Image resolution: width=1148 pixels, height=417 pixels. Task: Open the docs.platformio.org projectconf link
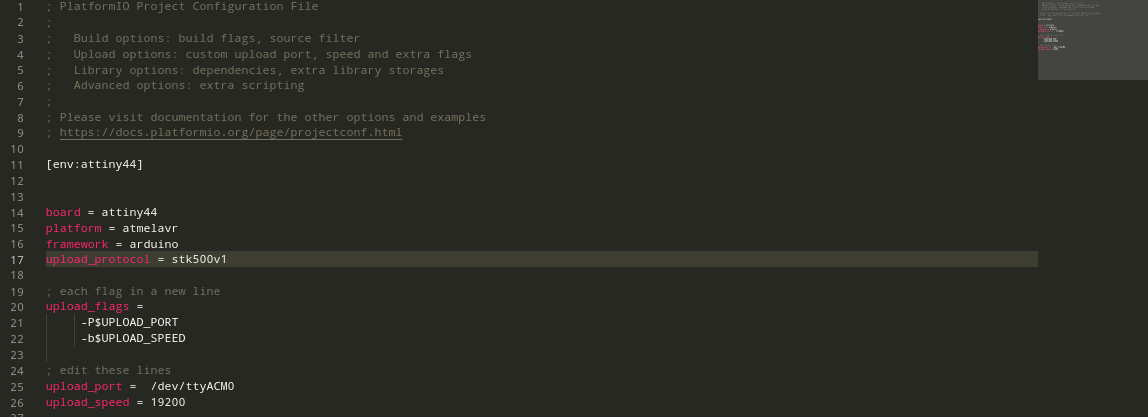coord(231,133)
